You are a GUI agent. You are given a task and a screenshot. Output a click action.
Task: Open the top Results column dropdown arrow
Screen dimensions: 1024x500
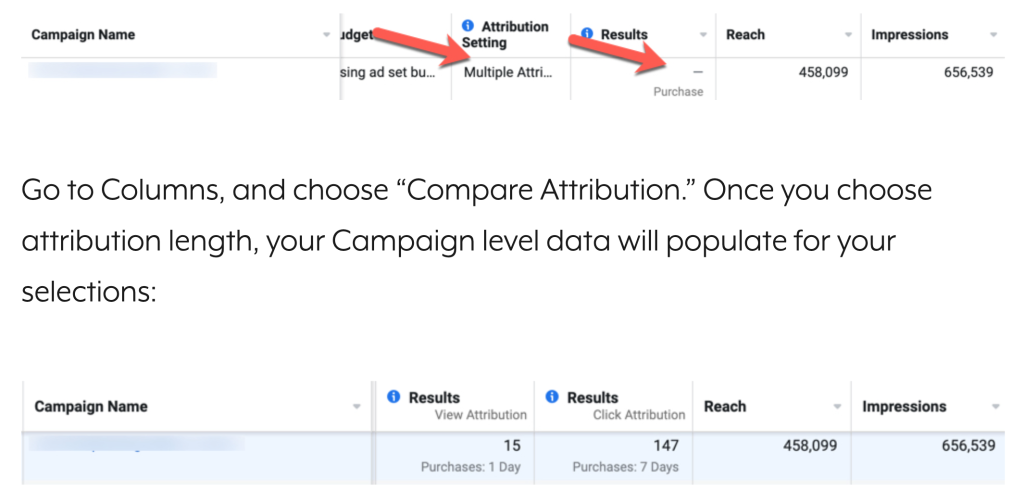tap(703, 35)
